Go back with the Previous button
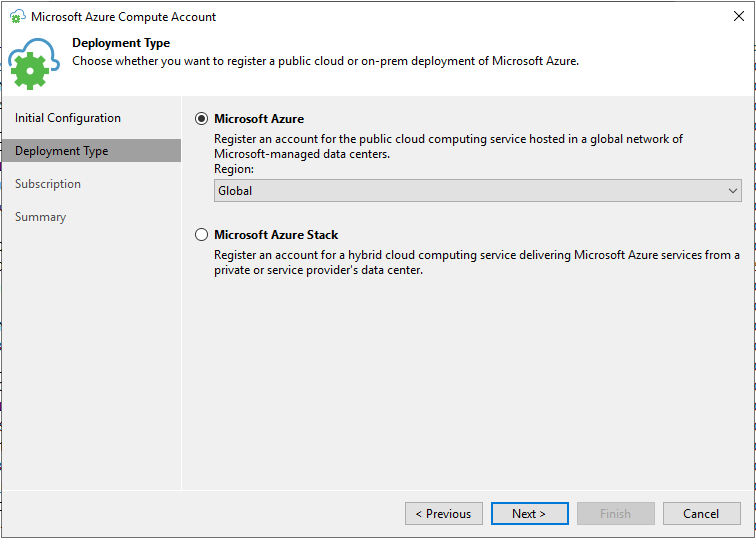 click(443, 514)
